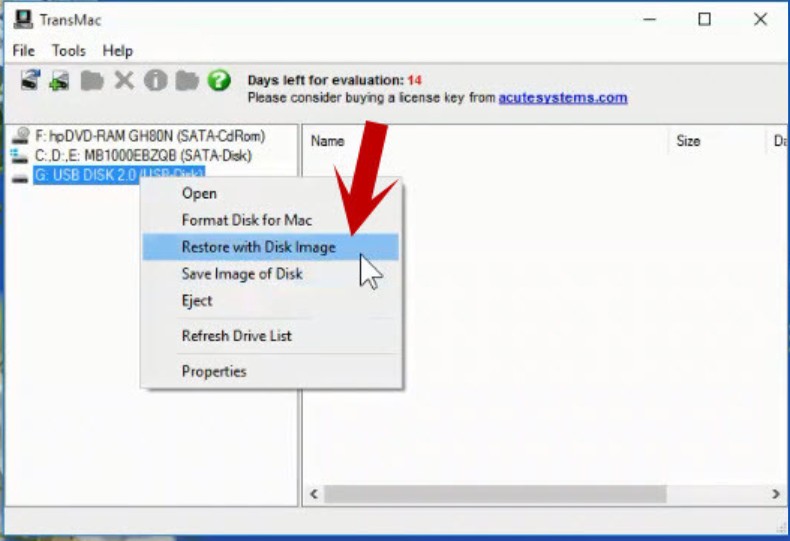This screenshot has height=541, width=790.
Task: Click the grayed-out folder toolbar icon
Action: [92, 81]
